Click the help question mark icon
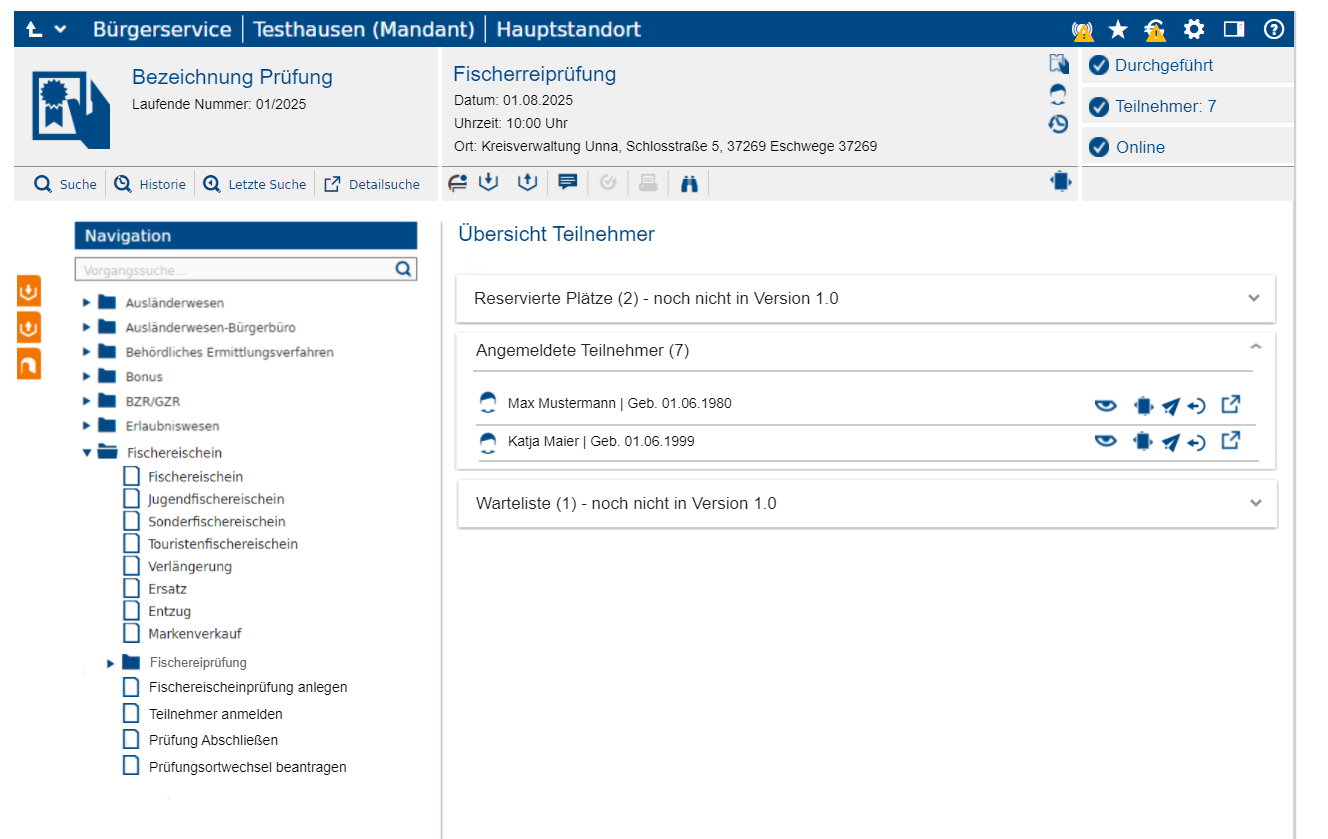This screenshot has width=1328, height=839. point(1273,30)
